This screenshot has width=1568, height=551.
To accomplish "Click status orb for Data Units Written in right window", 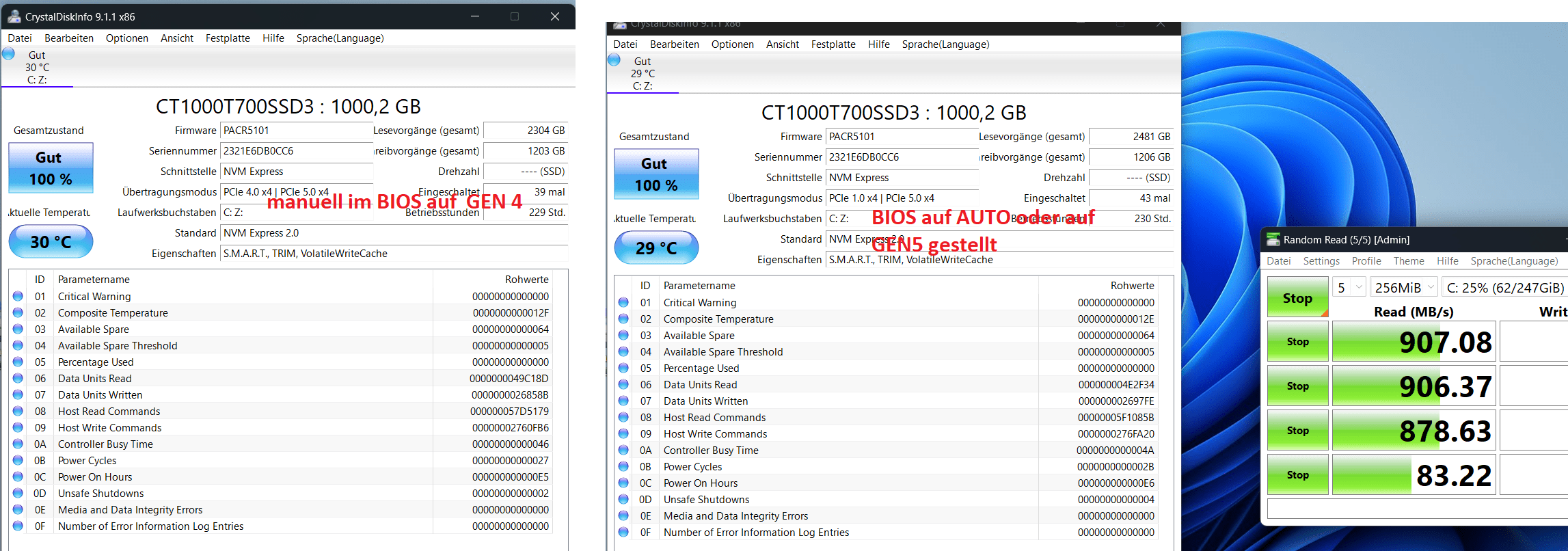I will tap(623, 401).
